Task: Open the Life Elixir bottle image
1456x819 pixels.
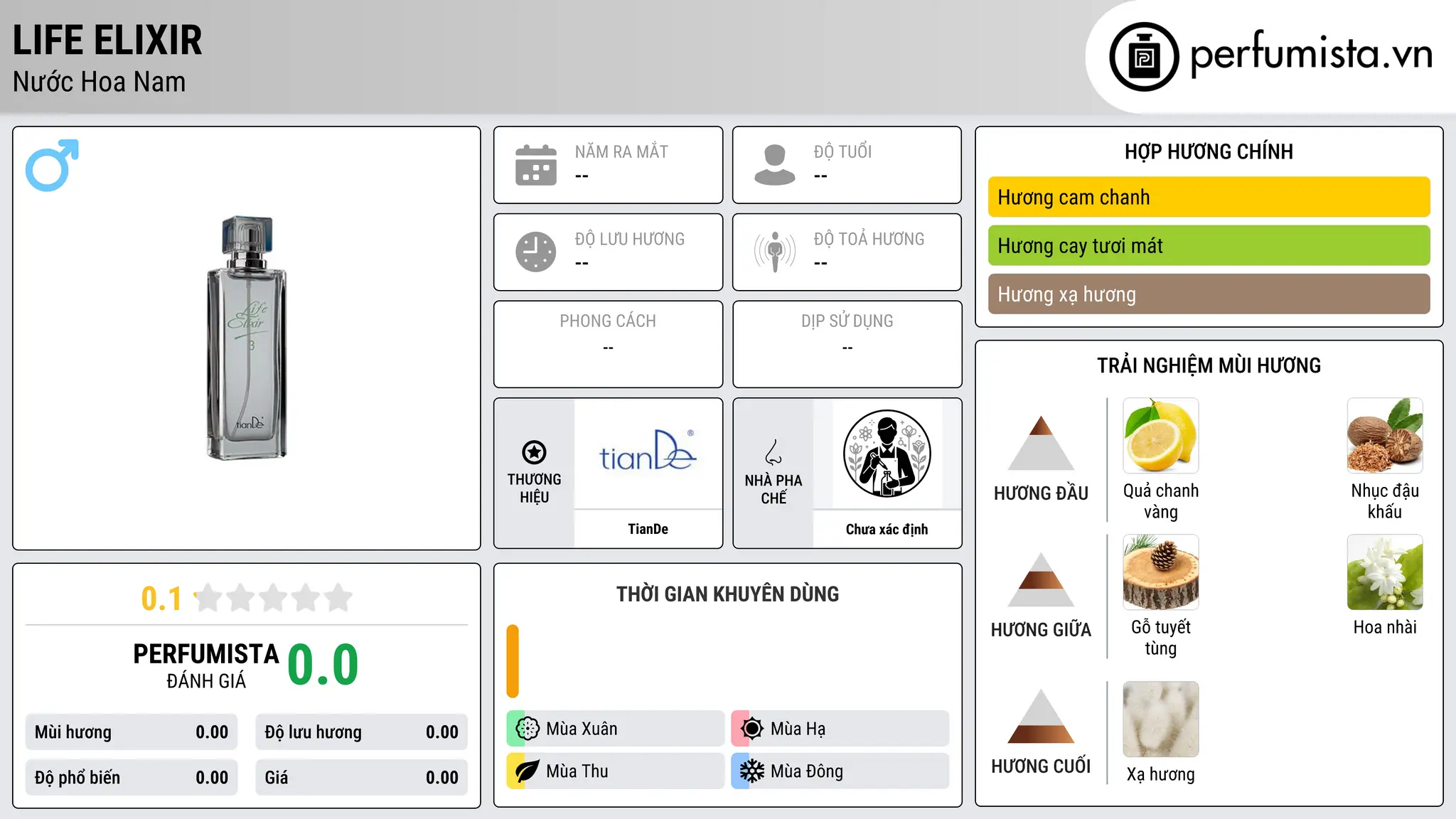Action: coord(247,338)
